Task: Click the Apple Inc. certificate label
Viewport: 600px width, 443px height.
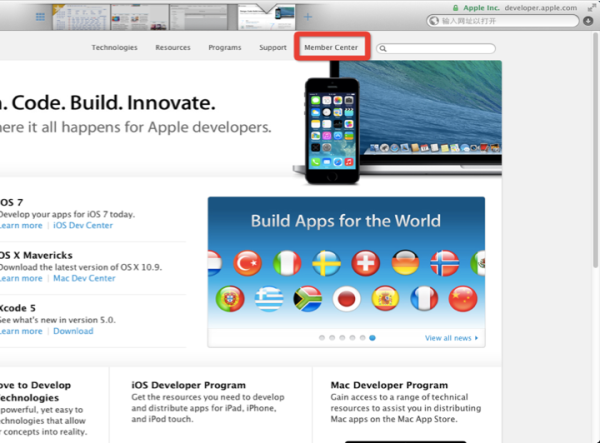Action: (481, 8)
